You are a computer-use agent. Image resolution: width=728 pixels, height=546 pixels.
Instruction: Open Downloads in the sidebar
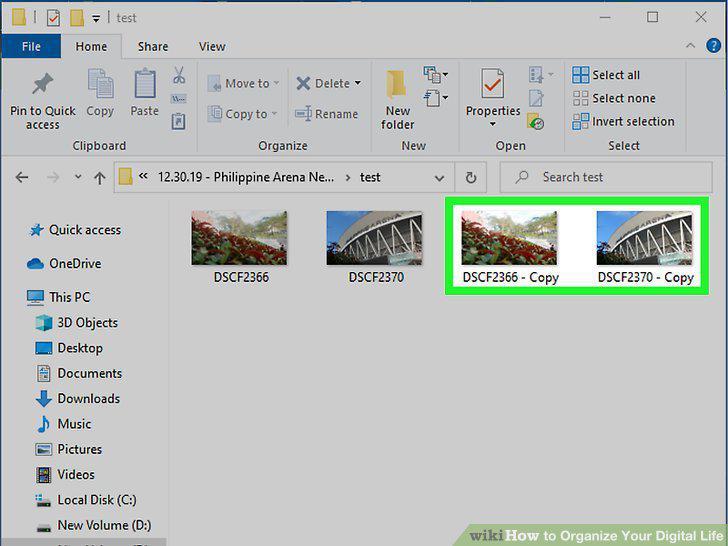point(78,399)
